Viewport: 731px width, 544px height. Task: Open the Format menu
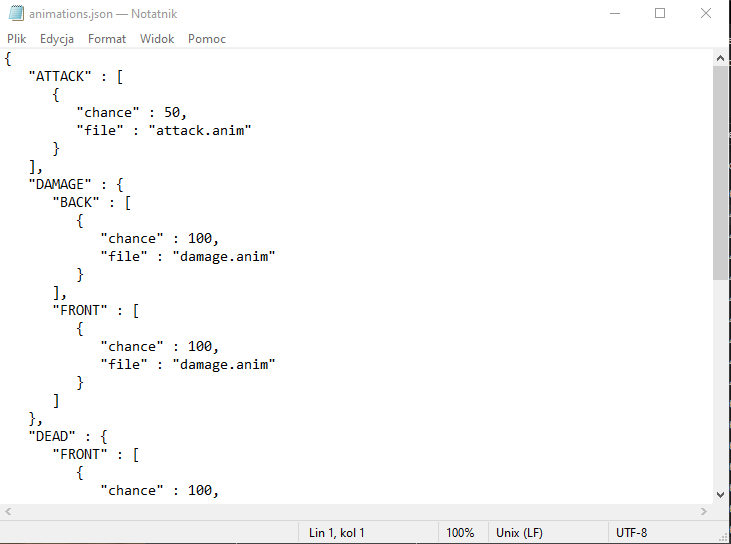[x=107, y=39]
